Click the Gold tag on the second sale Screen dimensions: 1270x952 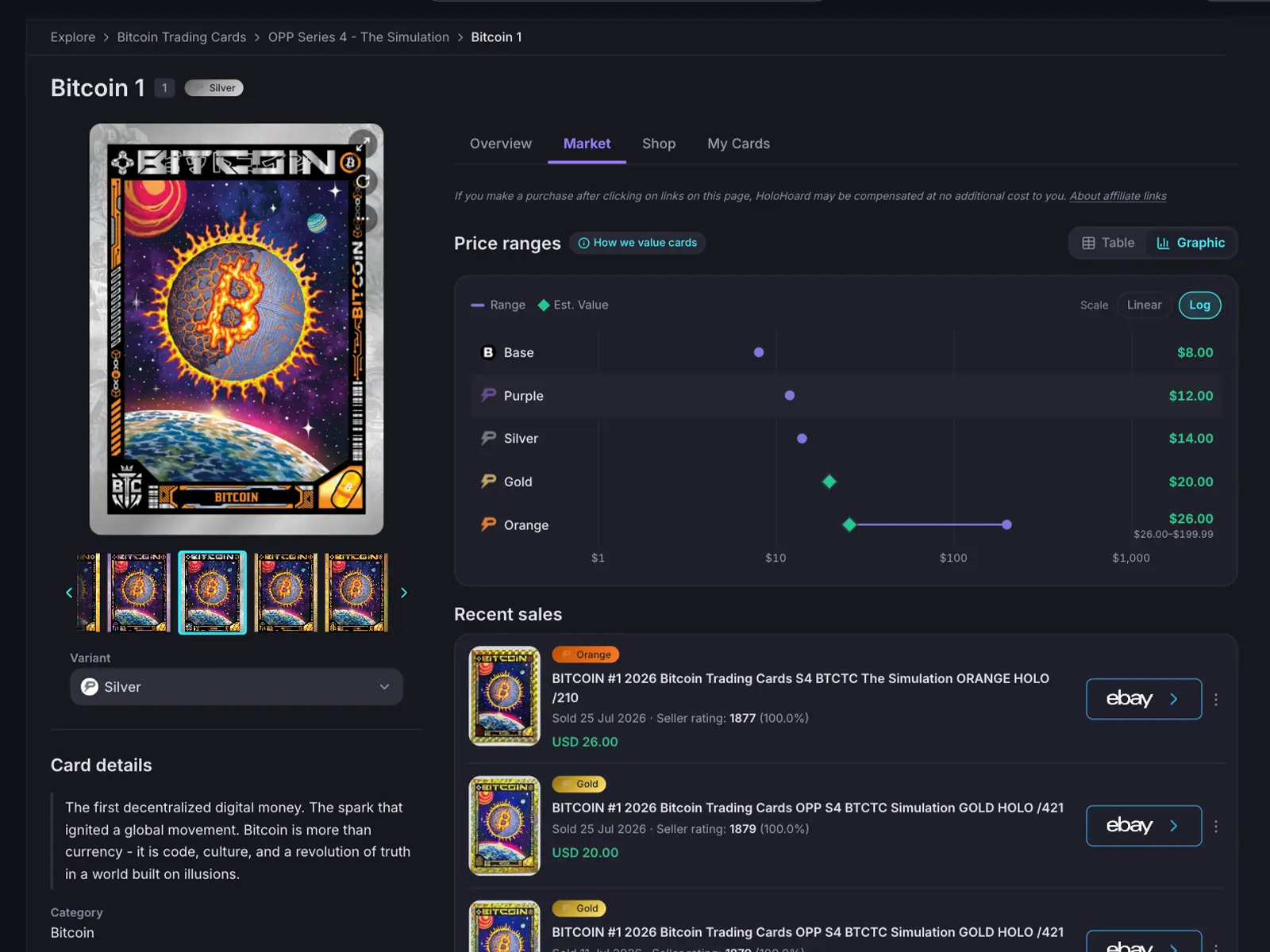pos(579,784)
